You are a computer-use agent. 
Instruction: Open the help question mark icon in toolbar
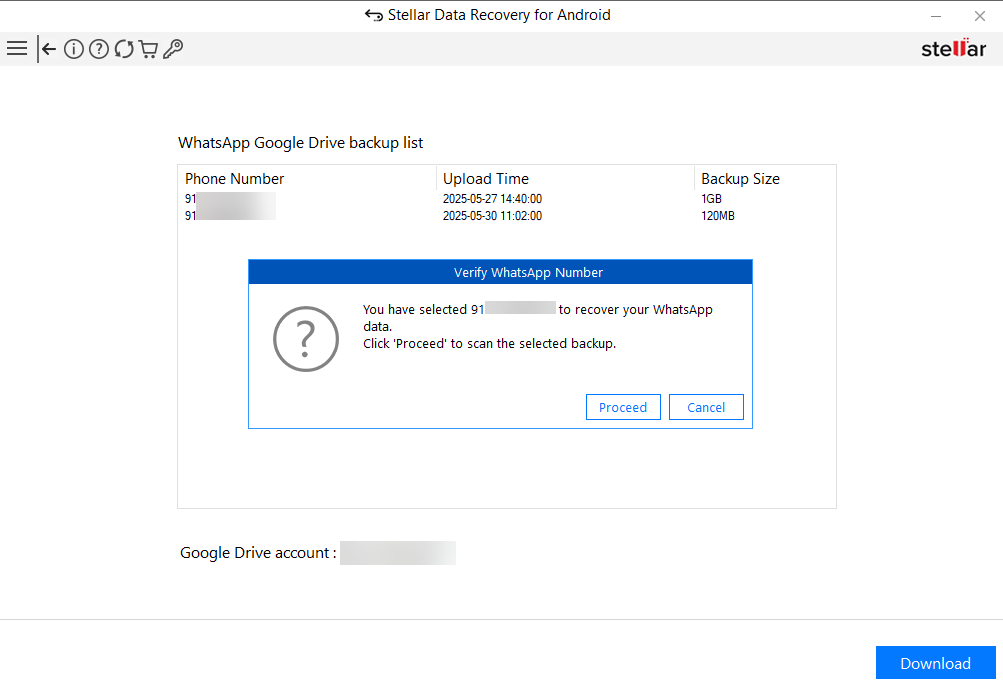pyautogui.click(x=98, y=49)
